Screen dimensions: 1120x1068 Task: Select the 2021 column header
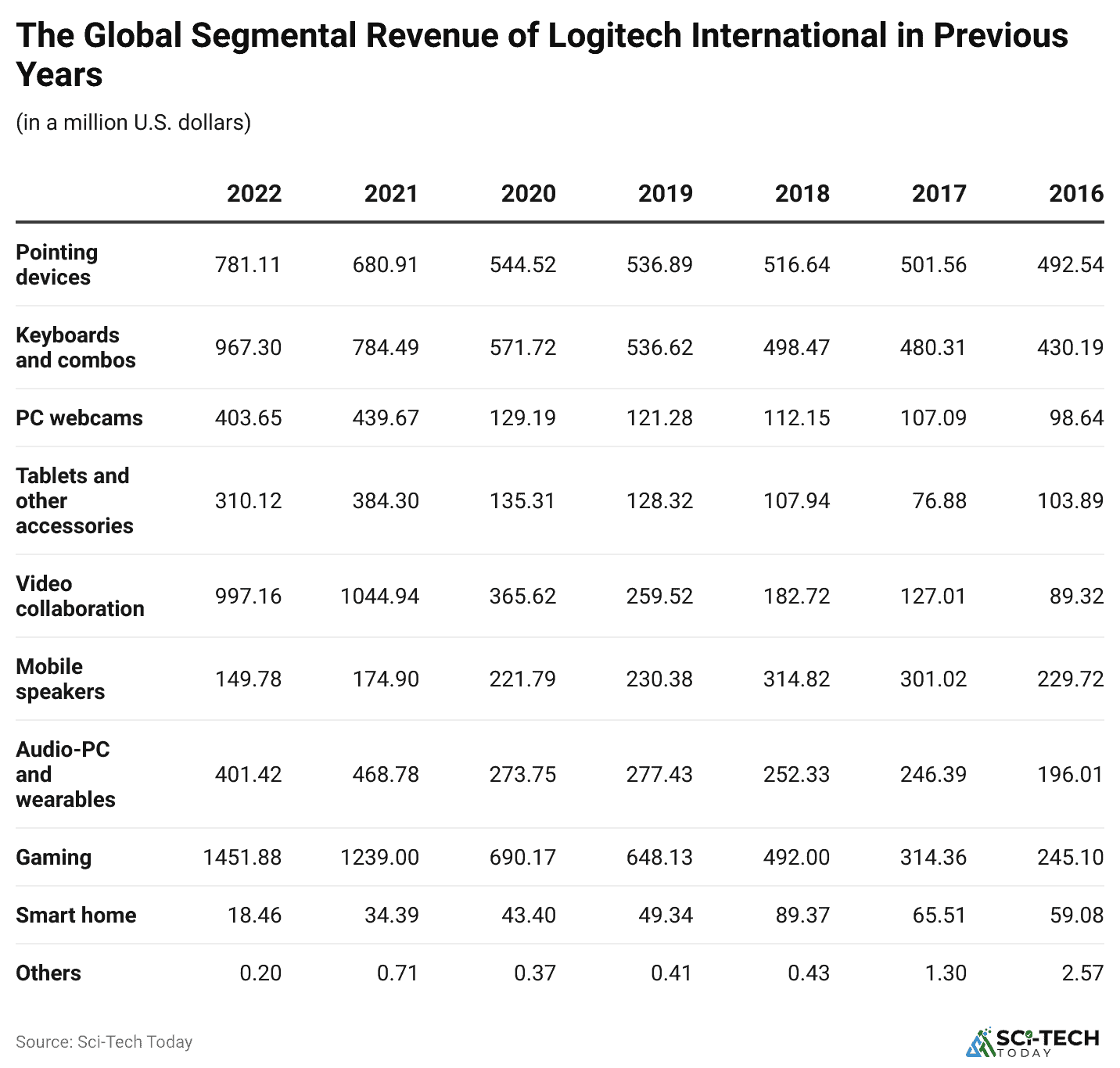[x=391, y=193]
